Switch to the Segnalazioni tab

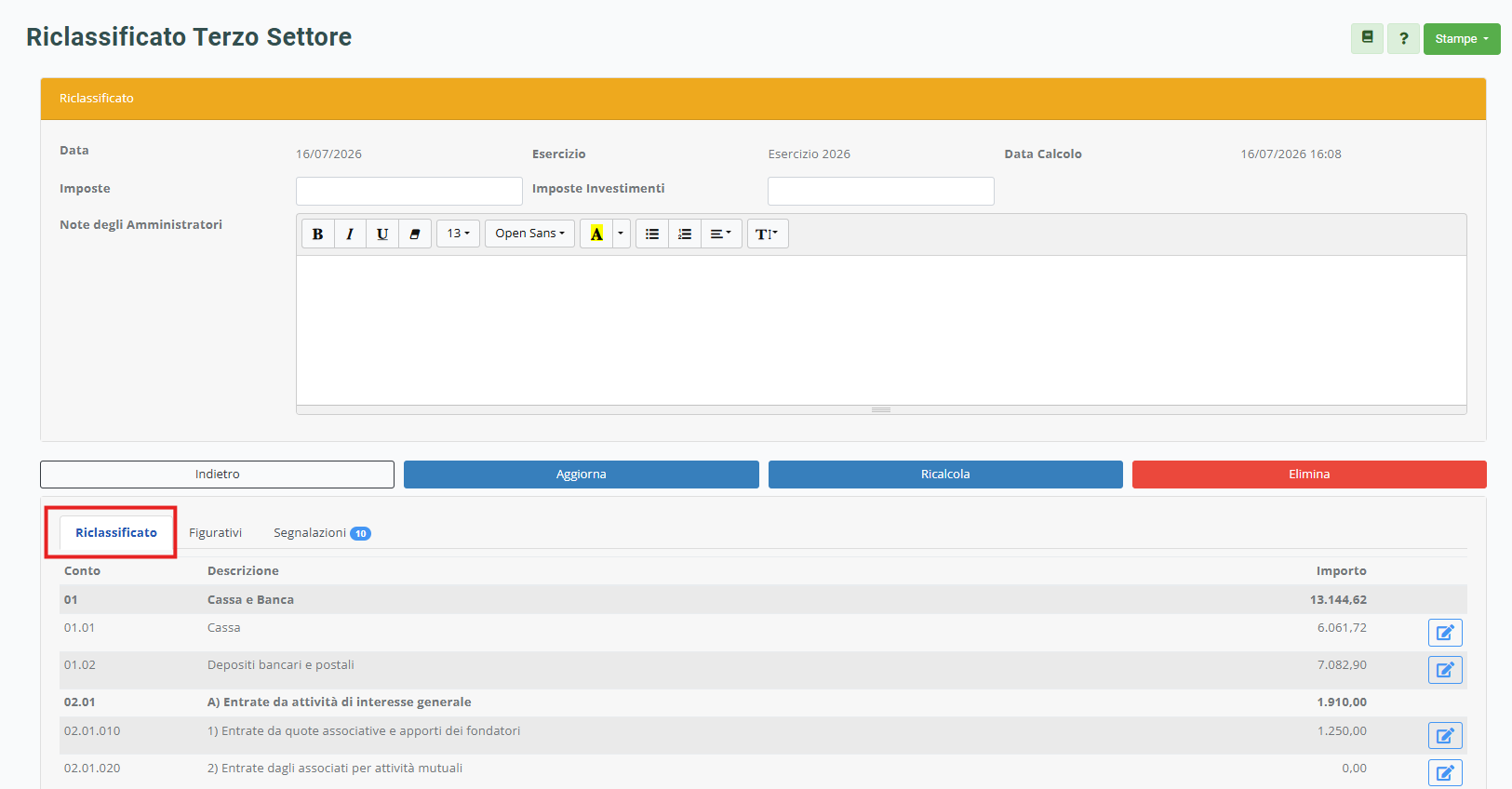coord(322,532)
